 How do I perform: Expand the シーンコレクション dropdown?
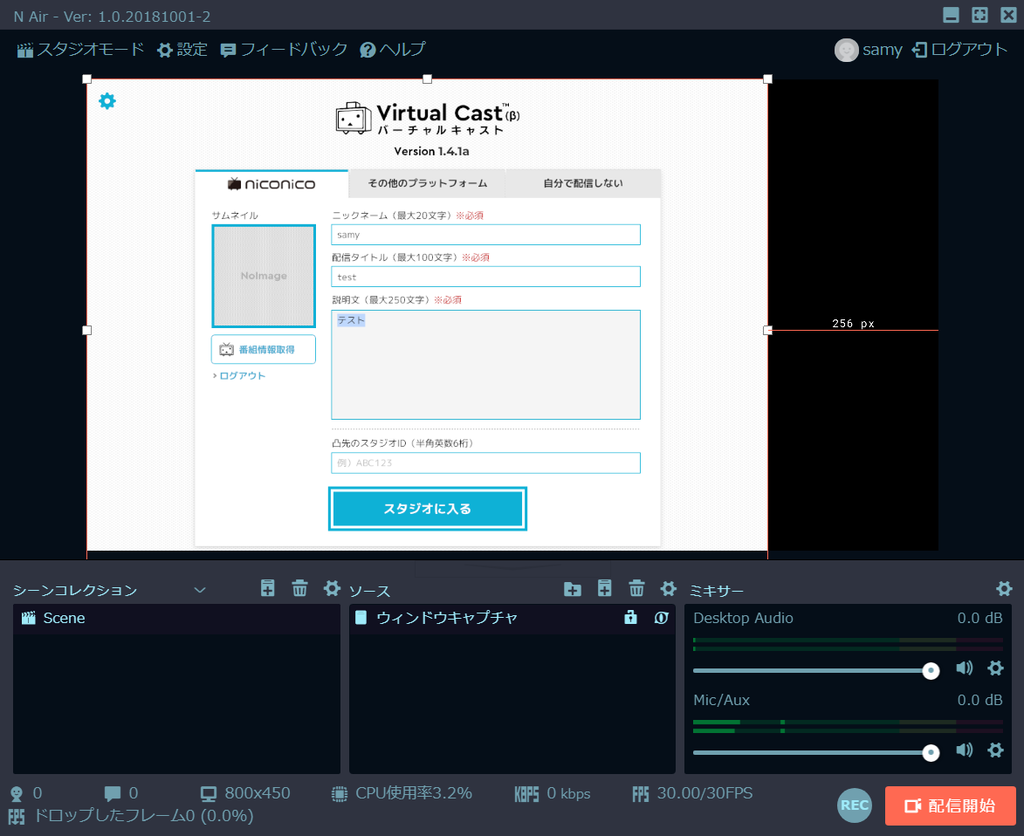coord(200,590)
